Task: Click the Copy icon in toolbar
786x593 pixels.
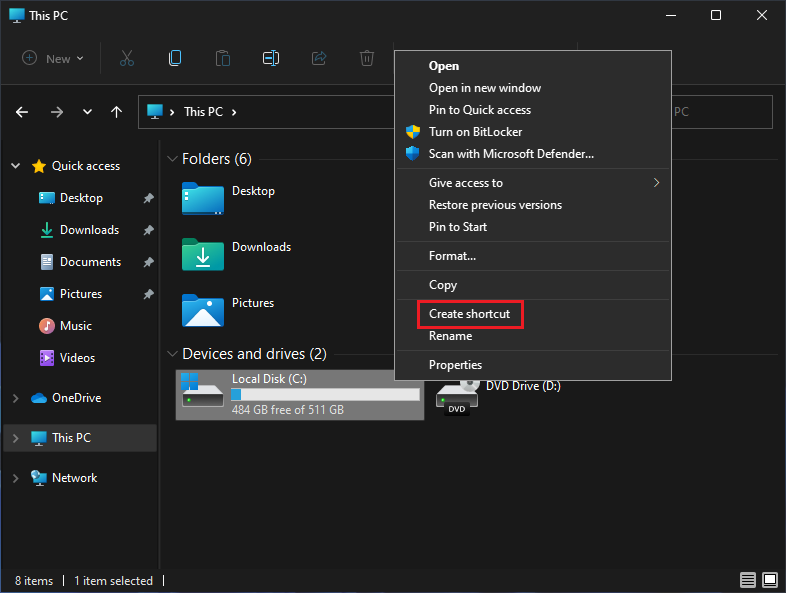Action: coord(175,58)
